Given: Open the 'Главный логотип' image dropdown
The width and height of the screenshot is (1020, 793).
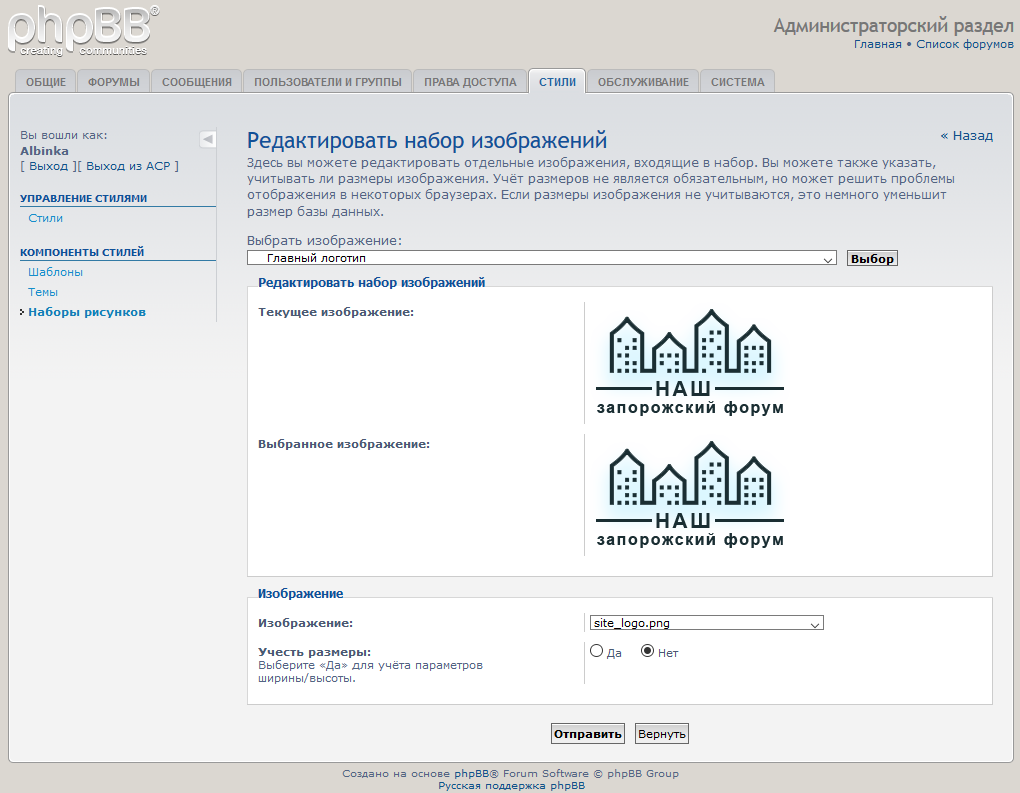Looking at the screenshot, I should 541,258.
